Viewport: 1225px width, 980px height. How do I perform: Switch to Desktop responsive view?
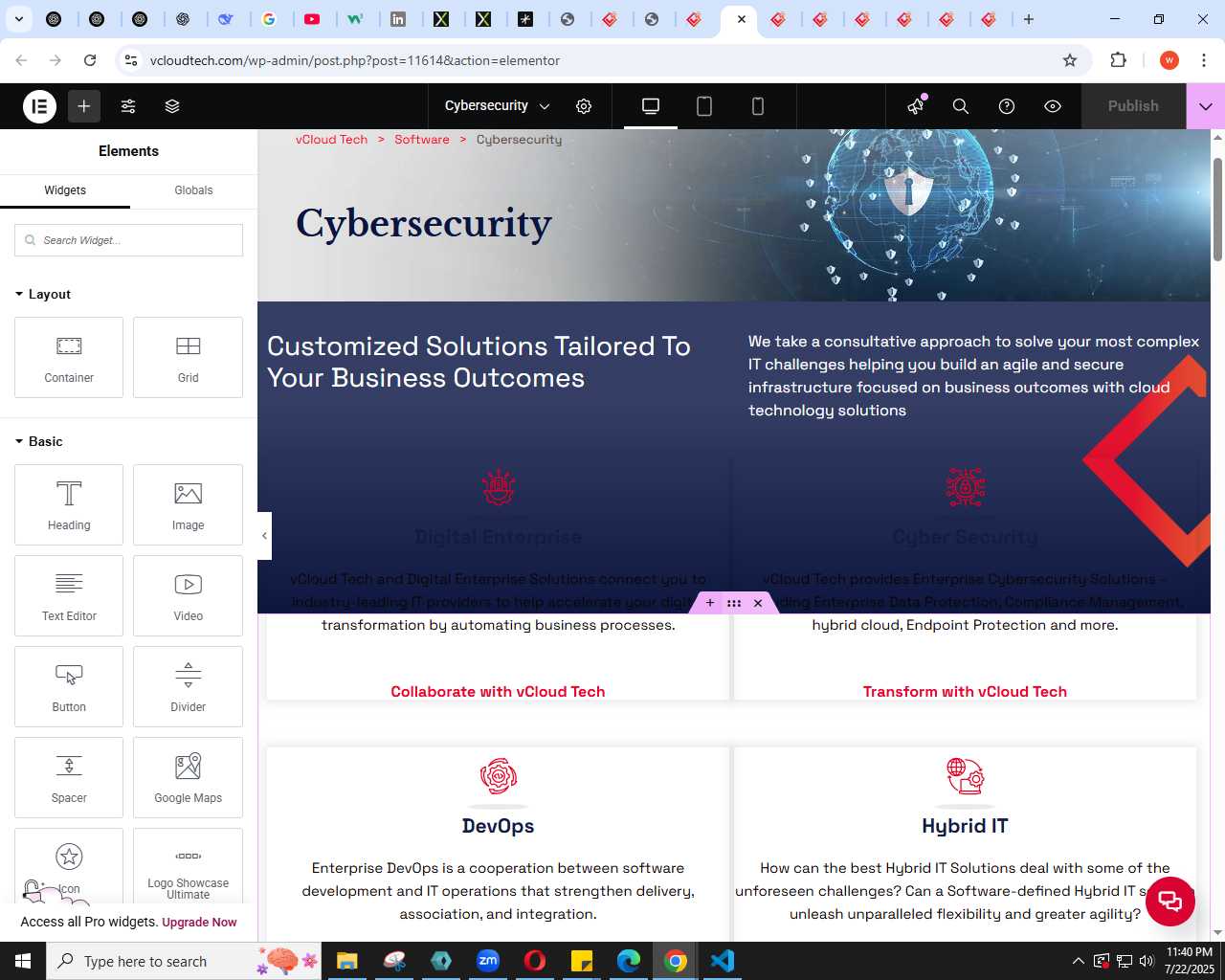point(651,106)
